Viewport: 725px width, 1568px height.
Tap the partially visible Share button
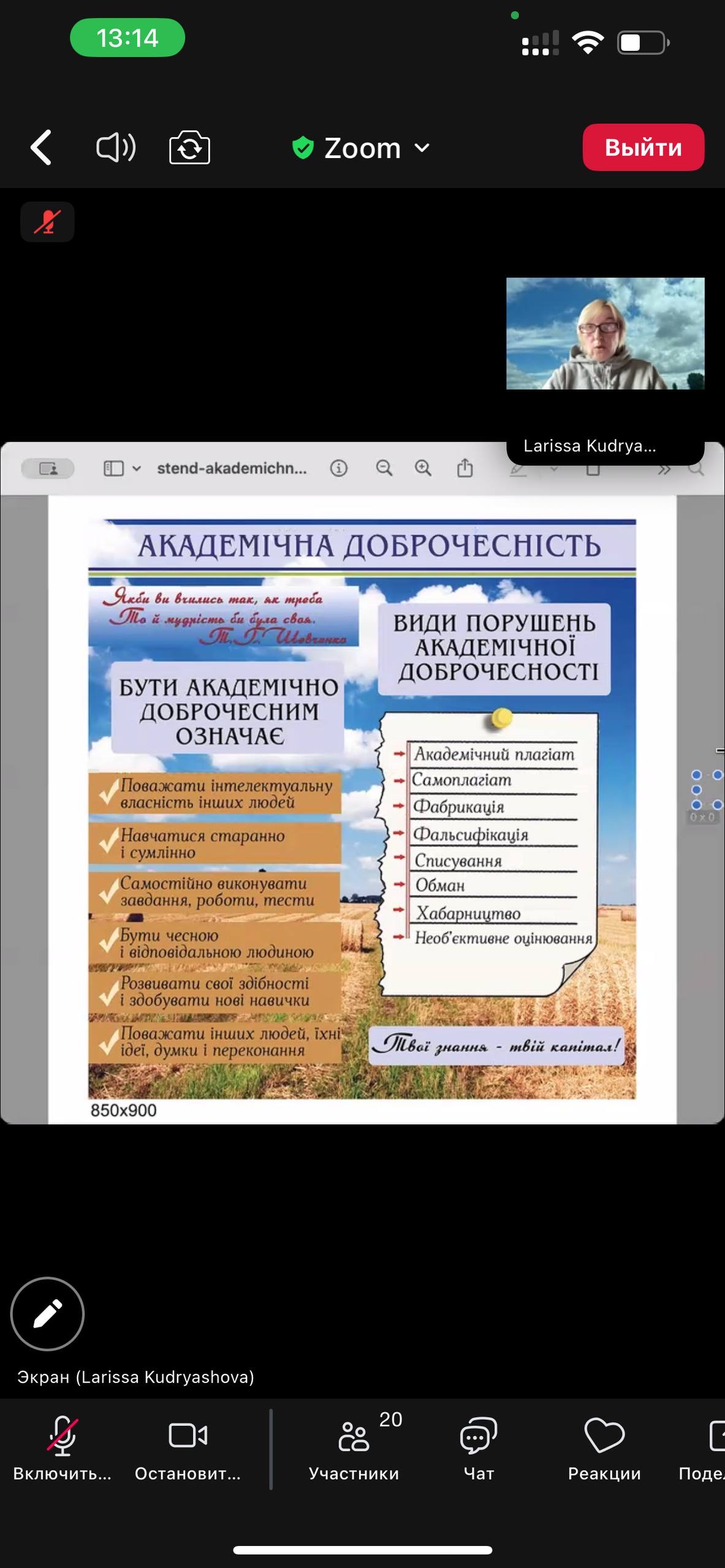coord(711,1449)
